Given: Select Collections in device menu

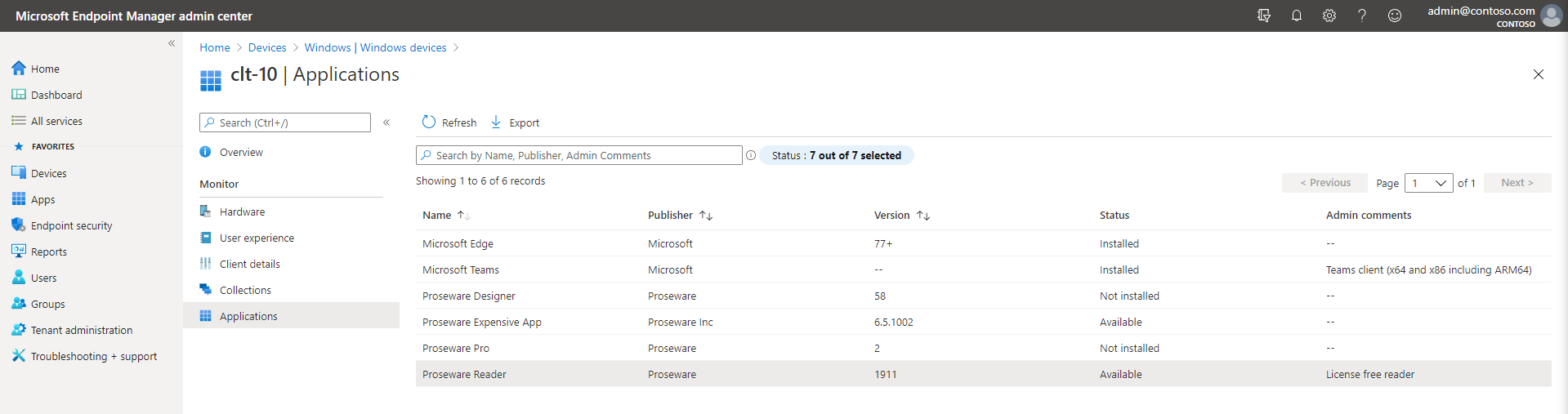Looking at the screenshot, I should click(x=245, y=290).
